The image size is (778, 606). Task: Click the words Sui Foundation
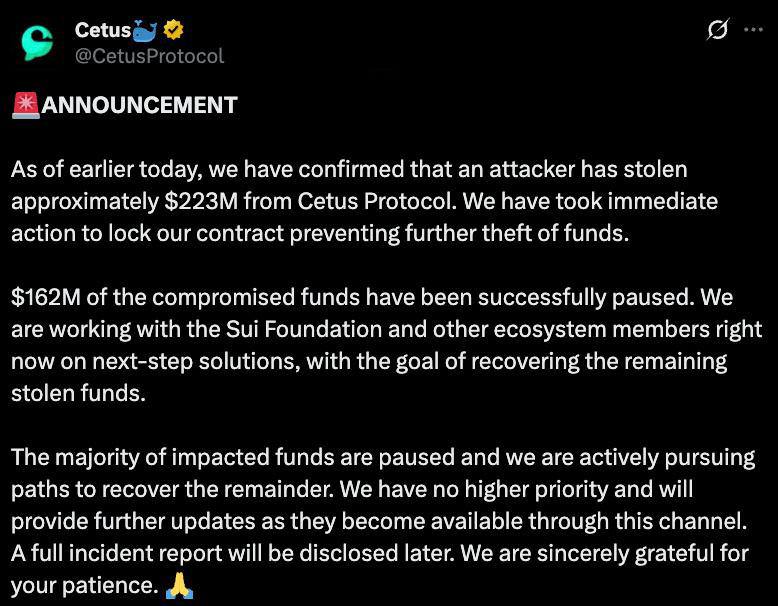click(x=304, y=329)
